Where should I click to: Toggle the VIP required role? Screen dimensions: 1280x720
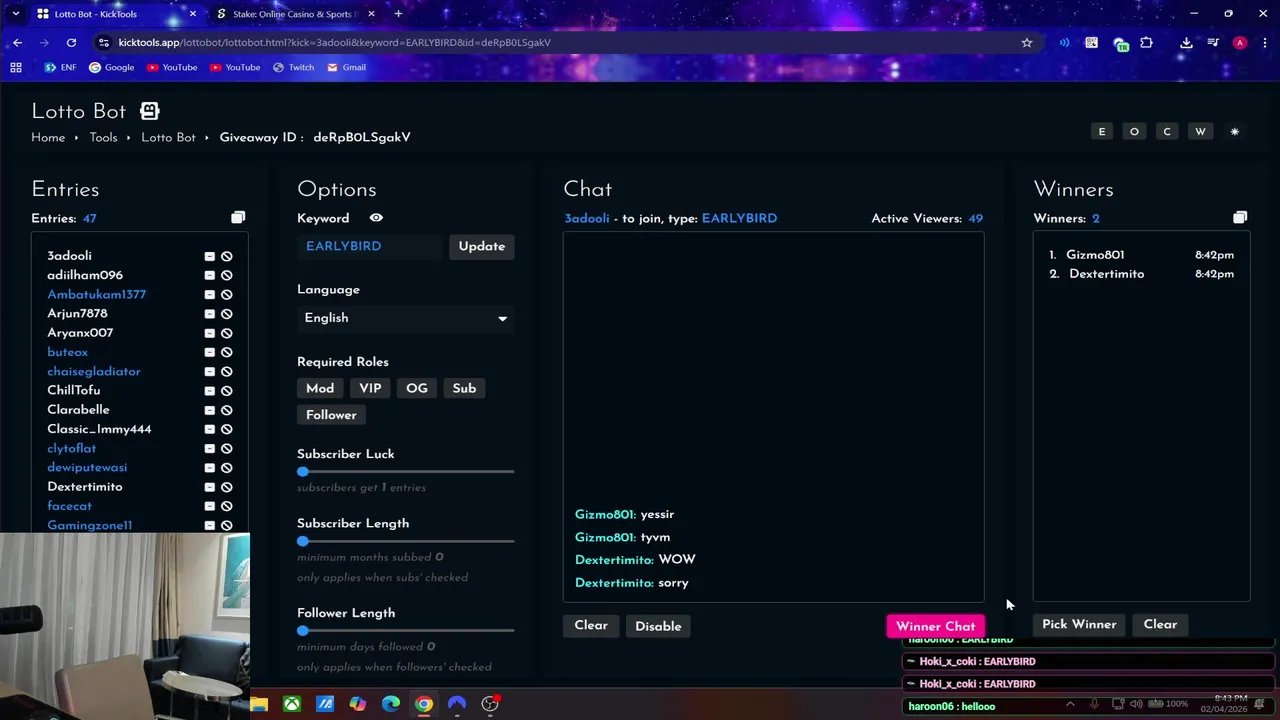click(370, 388)
